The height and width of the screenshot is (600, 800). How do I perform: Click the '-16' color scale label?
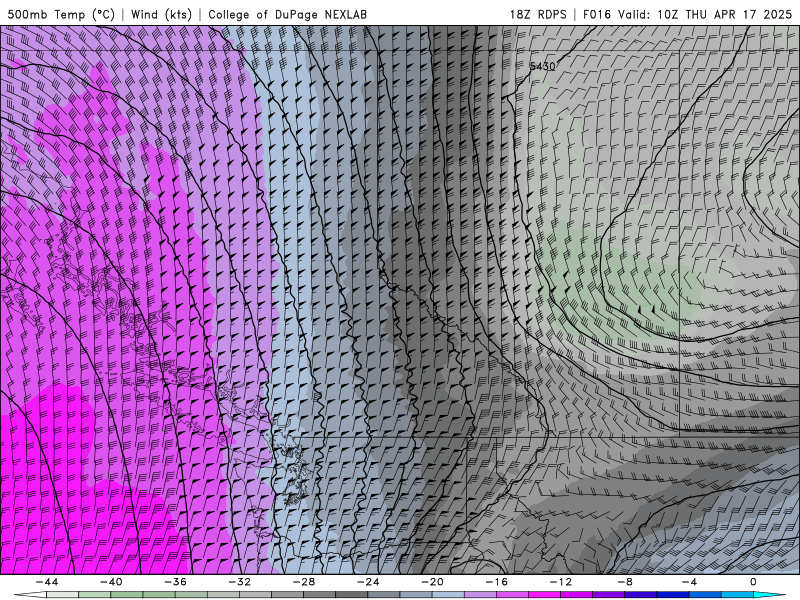pos(497,582)
